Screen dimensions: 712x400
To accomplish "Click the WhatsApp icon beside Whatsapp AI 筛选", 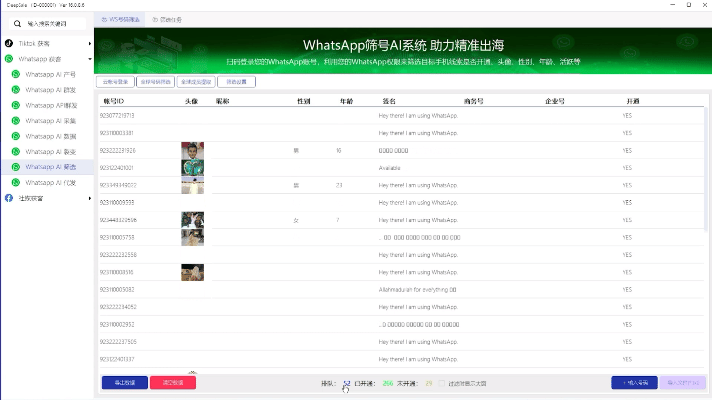I will (x=16, y=167).
